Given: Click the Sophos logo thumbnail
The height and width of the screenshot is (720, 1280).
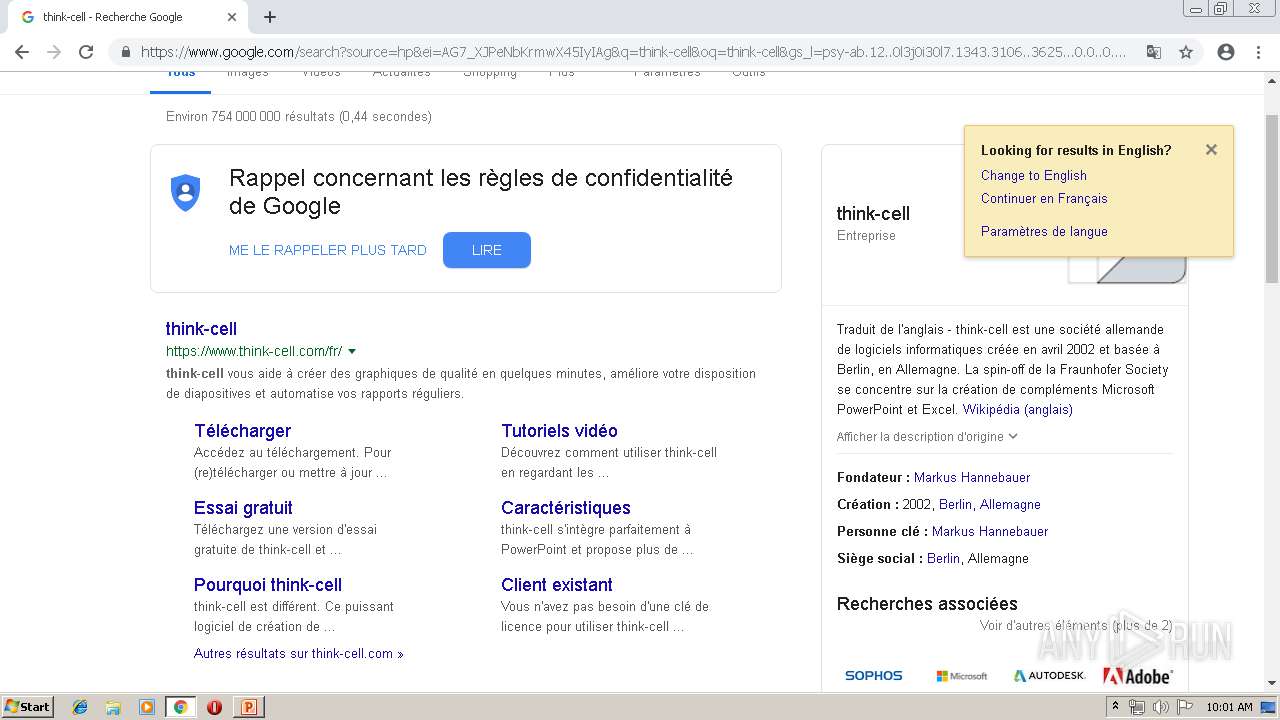Looking at the screenshot, I should coord(873,676).
